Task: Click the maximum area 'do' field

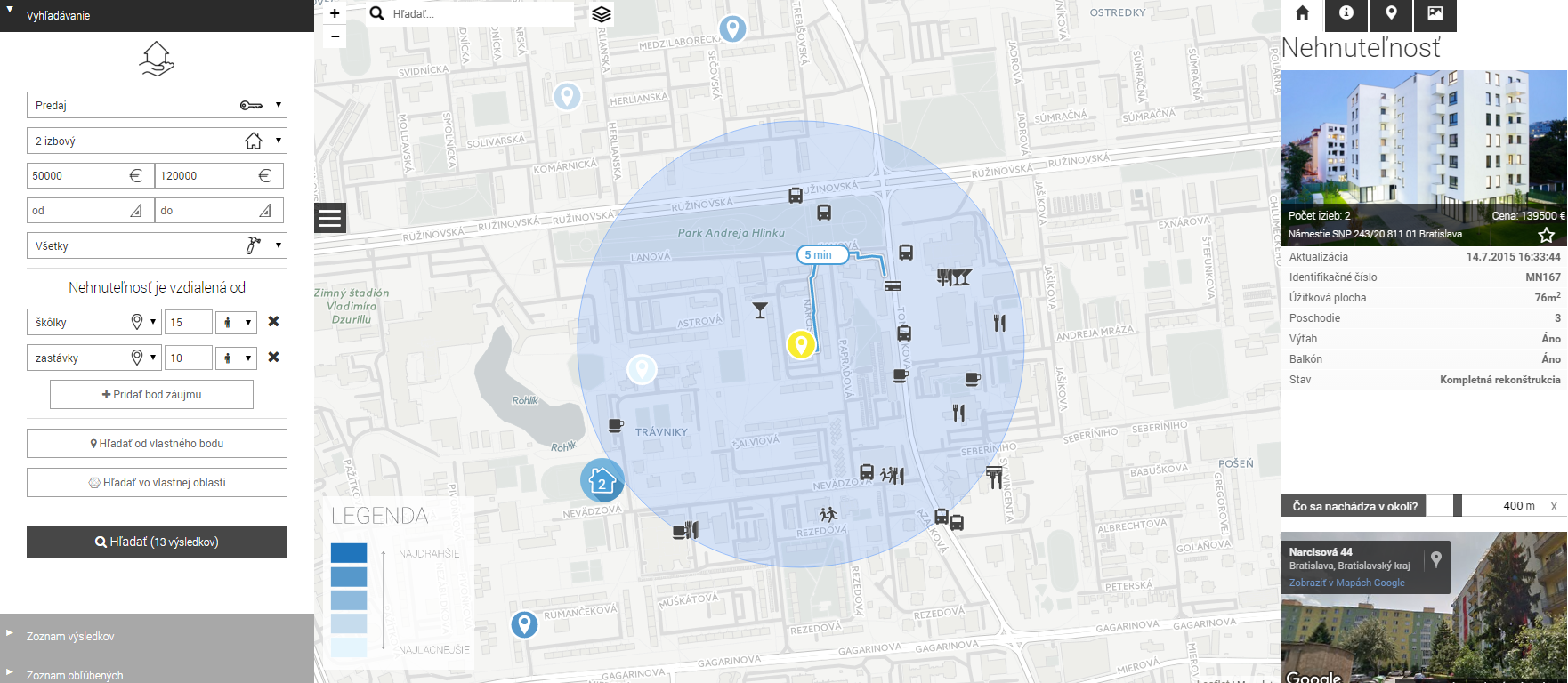Action: tap(219, 210)
